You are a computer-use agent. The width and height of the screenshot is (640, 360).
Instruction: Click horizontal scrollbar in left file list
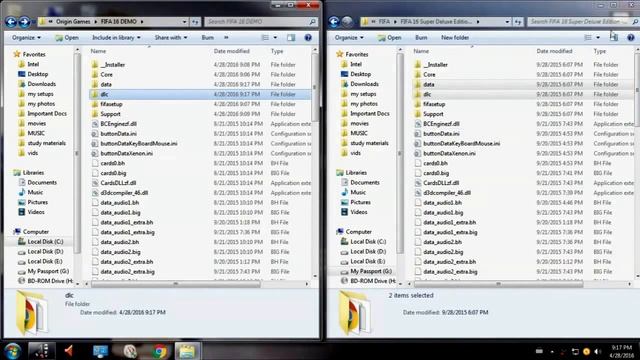(x=176, y=284)
